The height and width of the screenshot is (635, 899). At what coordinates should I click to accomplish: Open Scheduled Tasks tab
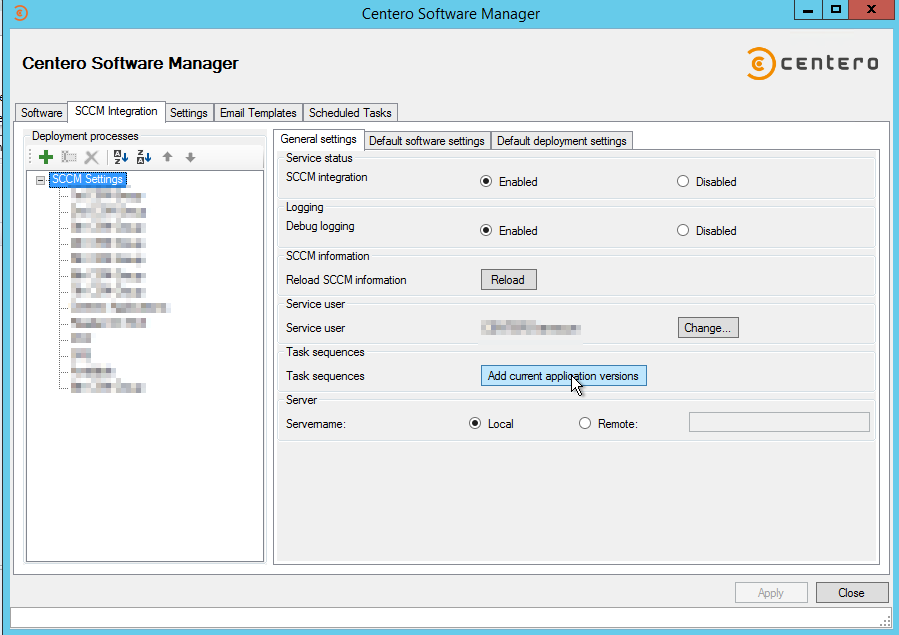click(x=350, y=113)
